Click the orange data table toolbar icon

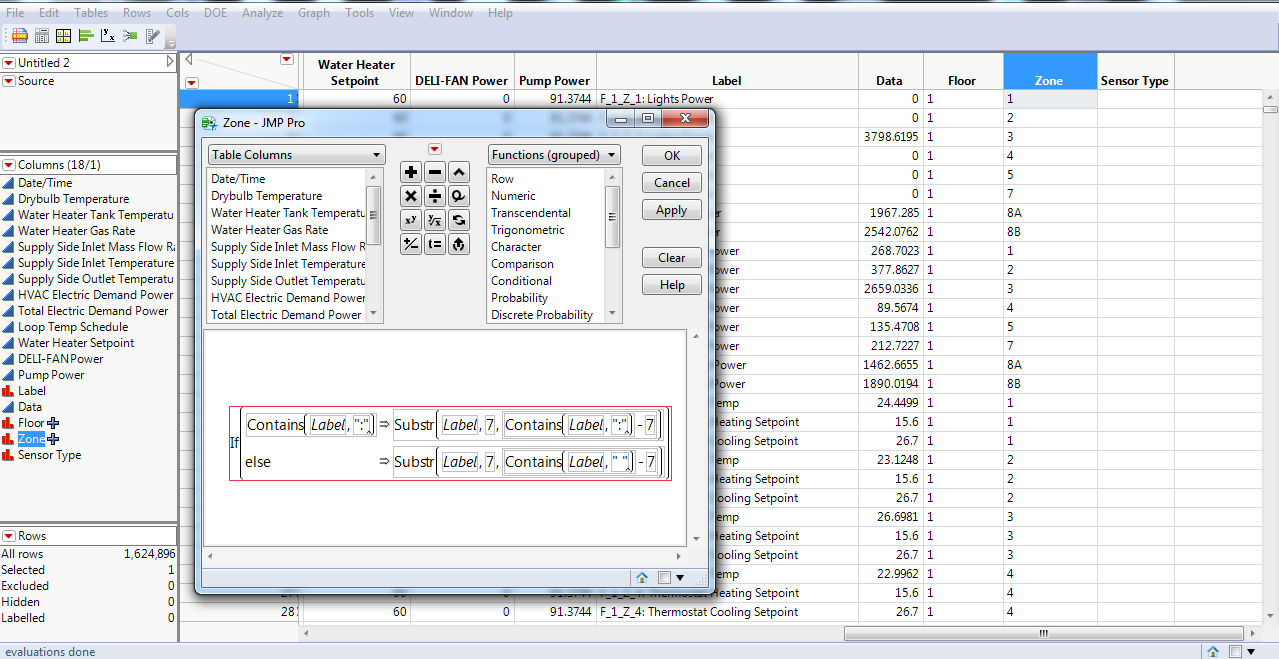point(20,36)
